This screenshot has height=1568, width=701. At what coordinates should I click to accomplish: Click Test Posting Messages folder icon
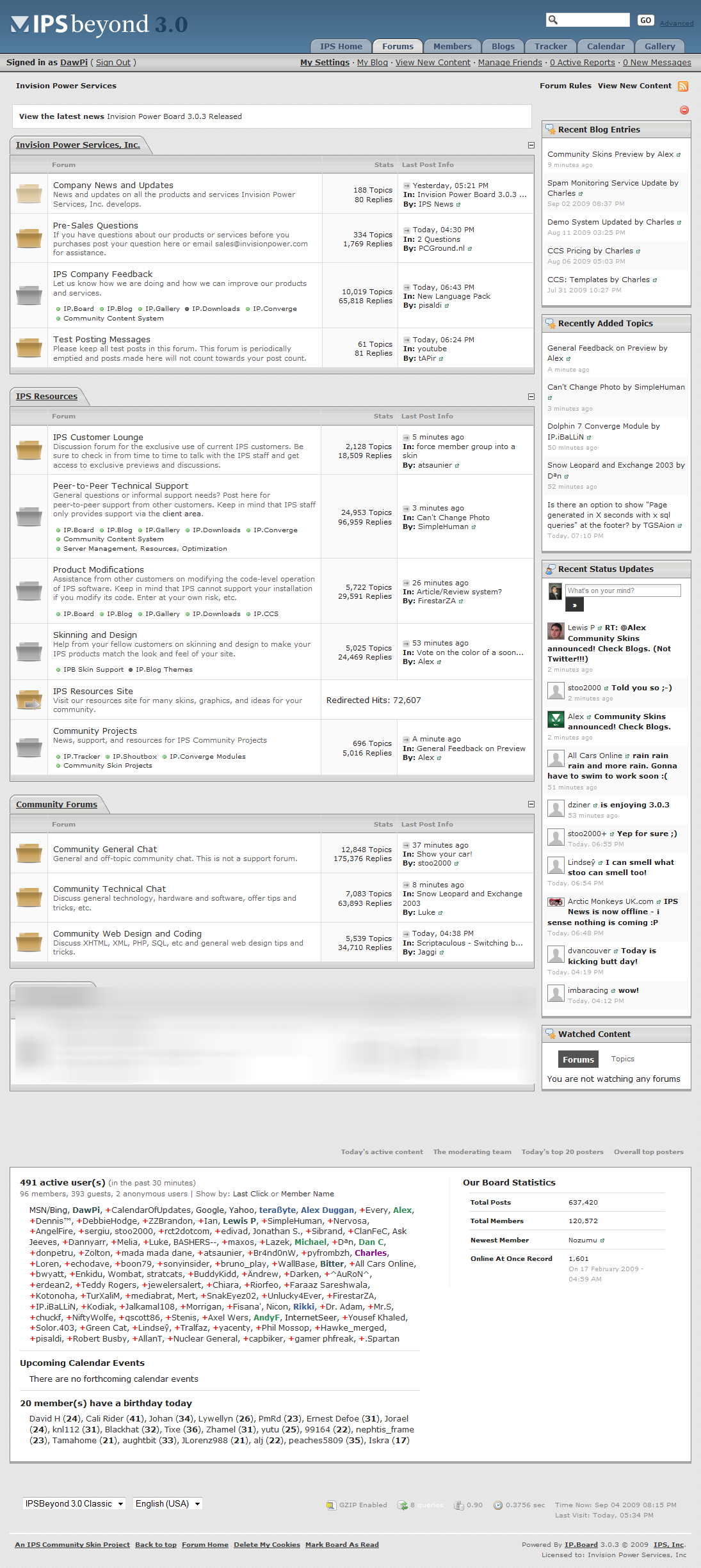(29, 347)
